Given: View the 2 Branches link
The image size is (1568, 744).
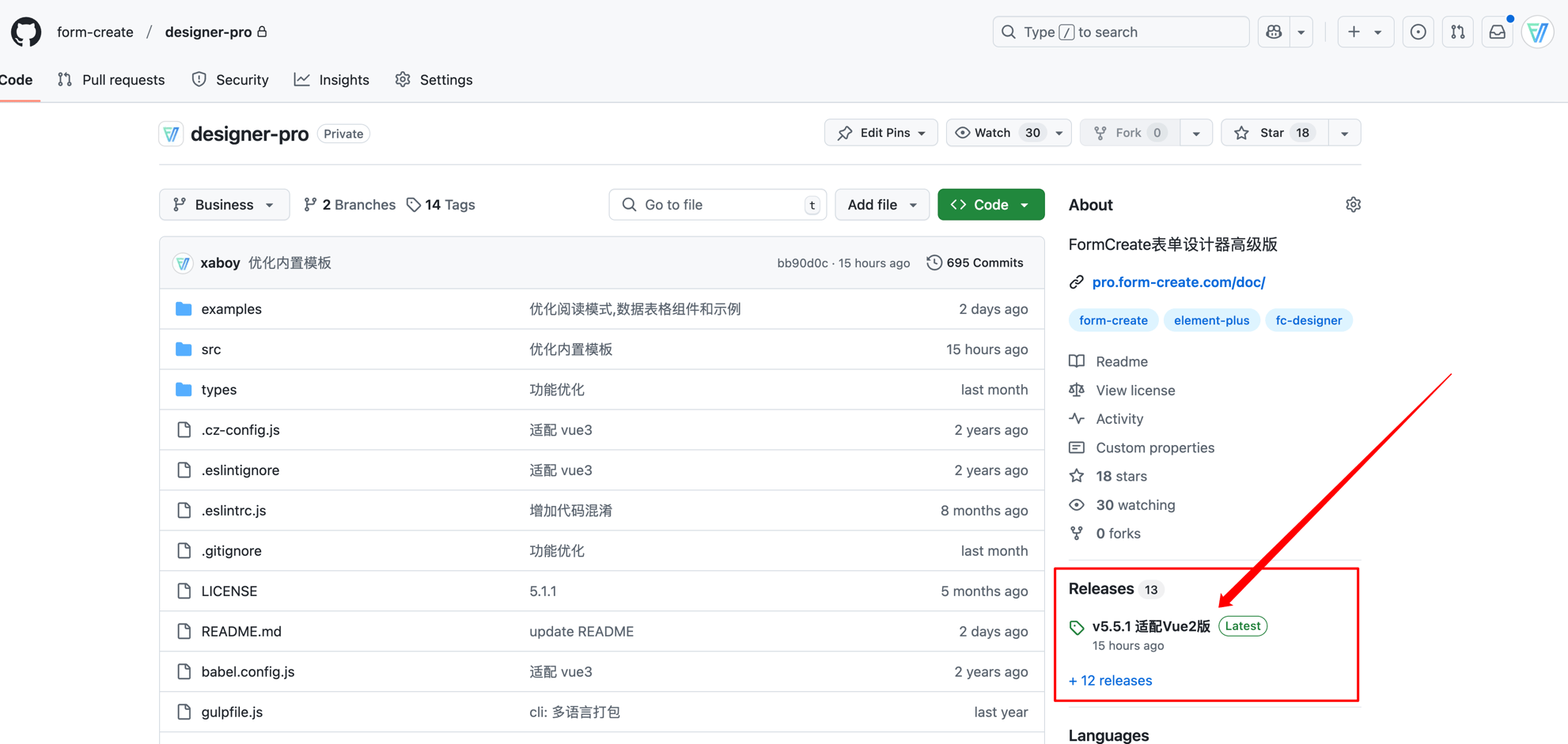Looking at the screenshot, I should (350, 205).
